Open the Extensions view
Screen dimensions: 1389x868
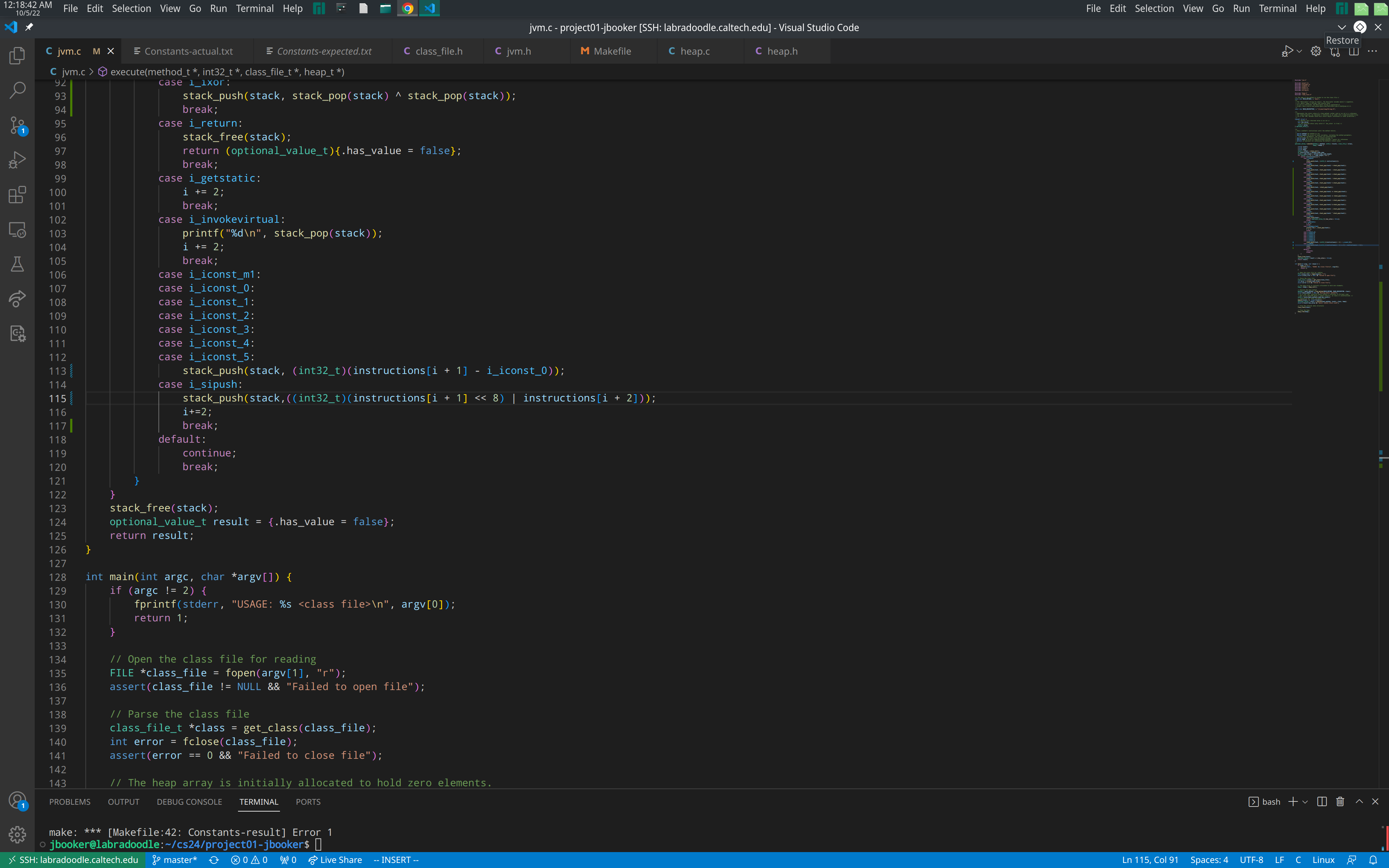pyautogui.click(x=17, y=195)
